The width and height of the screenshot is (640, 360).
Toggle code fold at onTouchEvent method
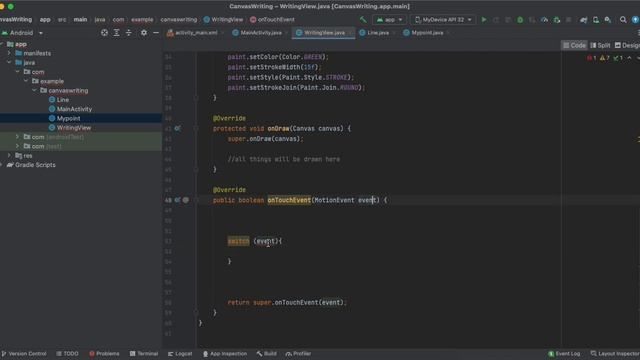196,200
